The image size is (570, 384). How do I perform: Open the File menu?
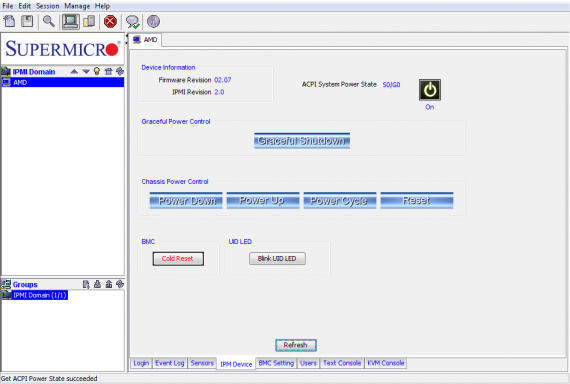pos(7,6)
